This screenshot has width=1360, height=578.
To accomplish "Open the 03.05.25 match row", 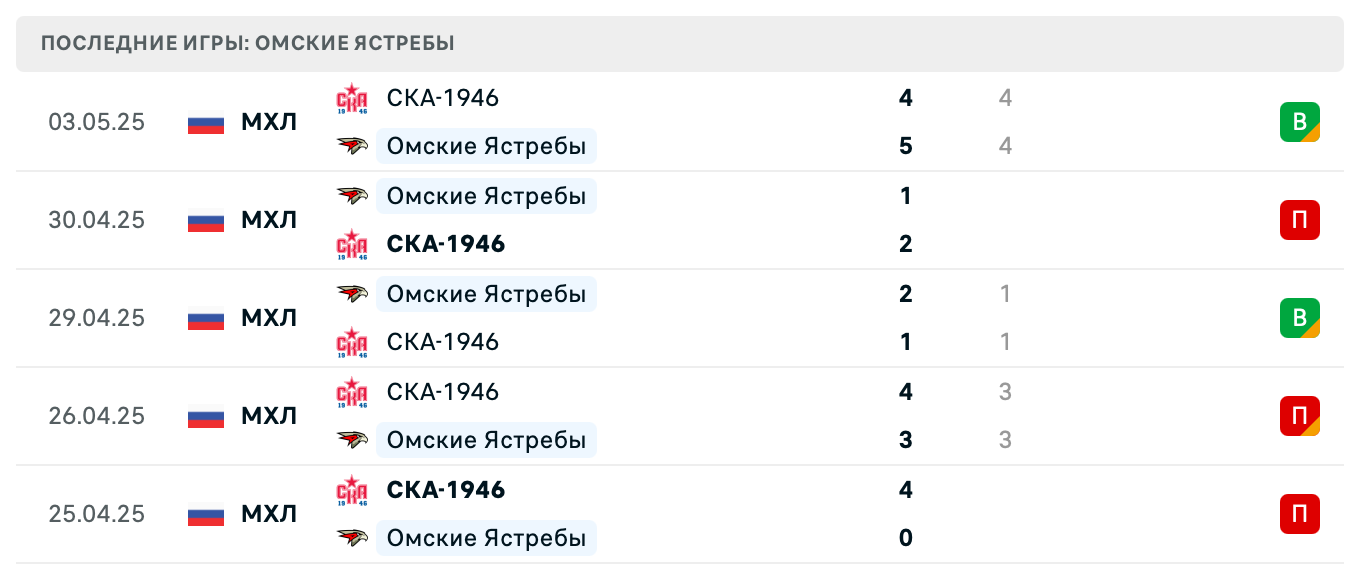I will pos(700,122).
